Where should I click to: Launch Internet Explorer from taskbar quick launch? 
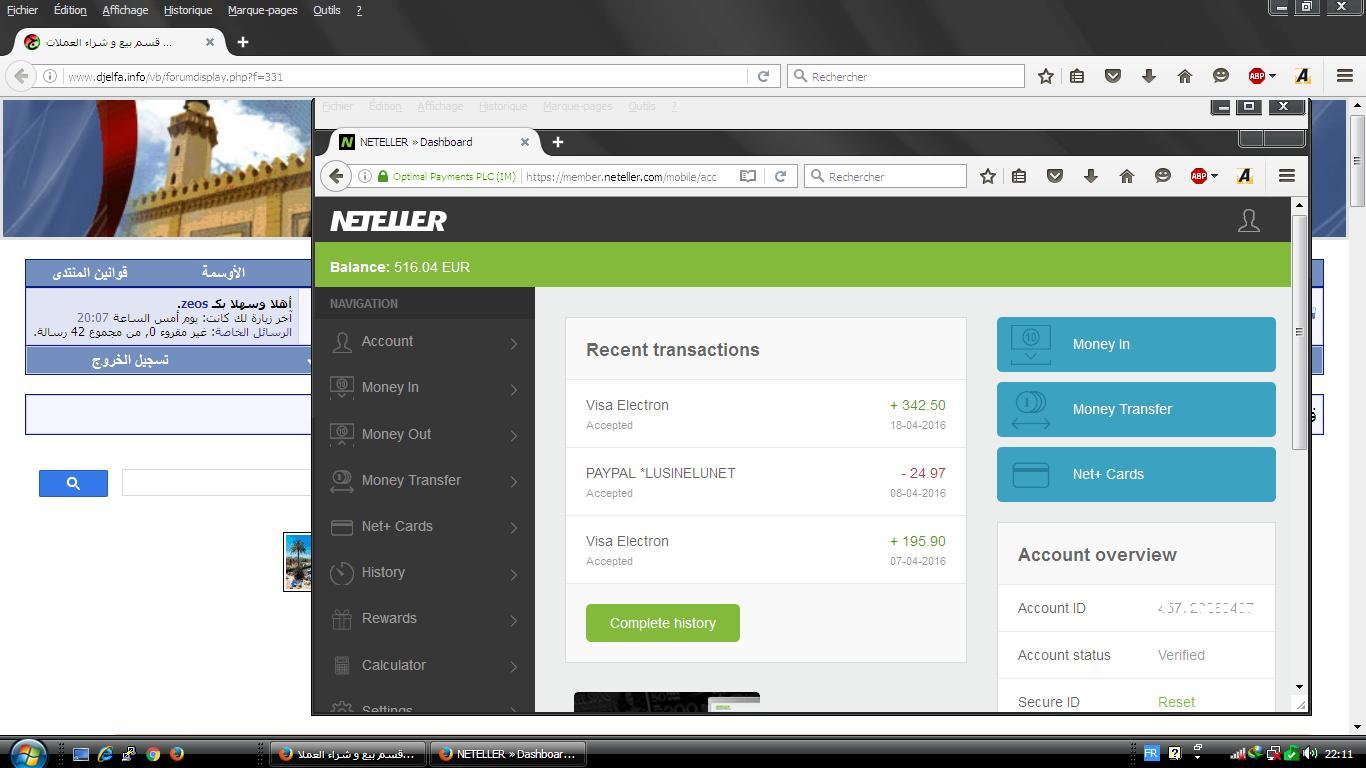pos(105,754)
